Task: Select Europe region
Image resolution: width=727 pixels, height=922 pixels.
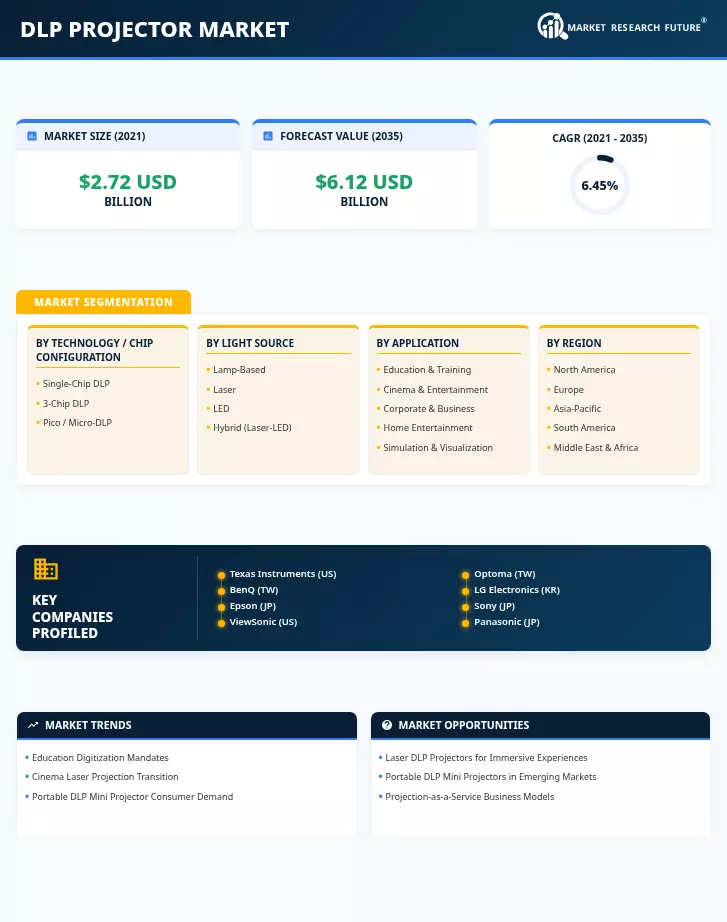Action: click(568, 390)
